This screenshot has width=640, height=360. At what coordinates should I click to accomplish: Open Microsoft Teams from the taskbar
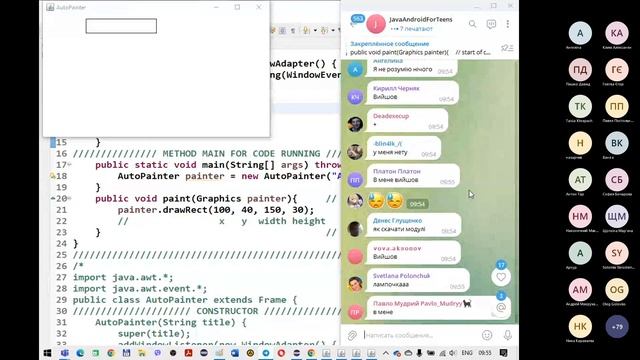(64, 353)
